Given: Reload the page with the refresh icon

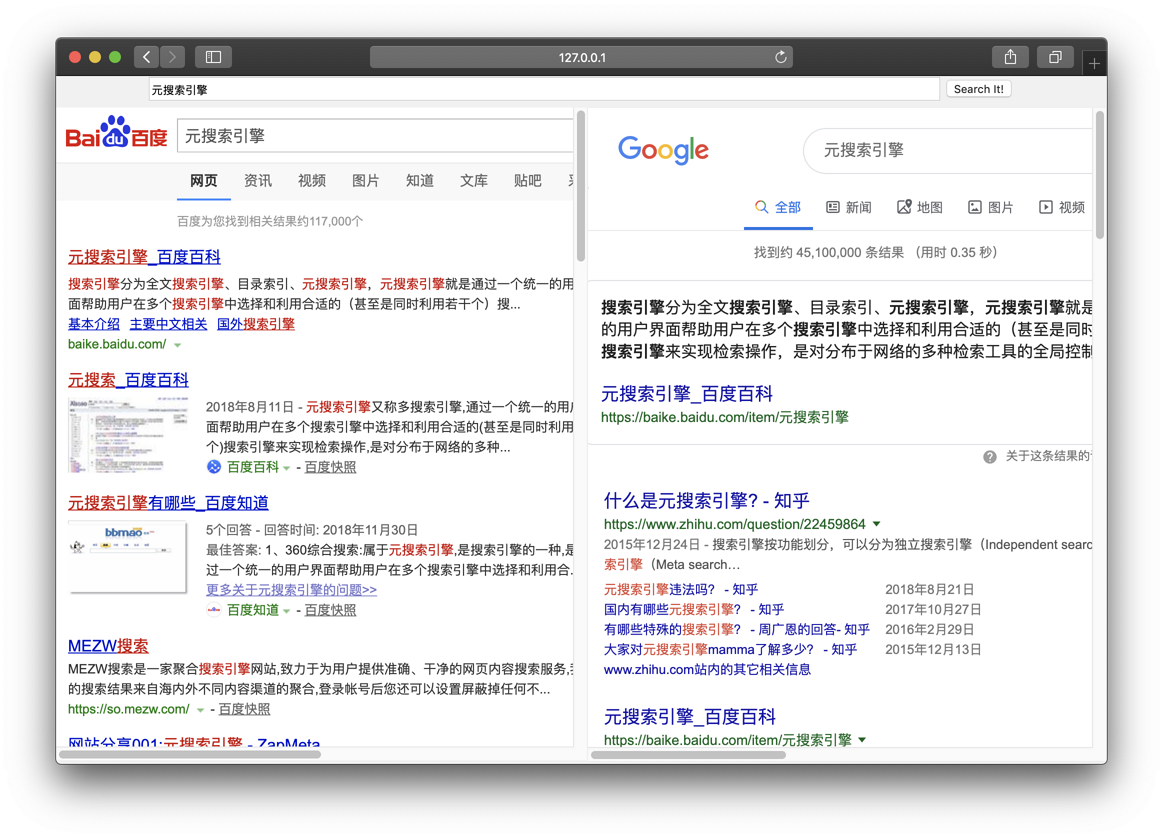Looking at the screenshot, I should [780, 57].
